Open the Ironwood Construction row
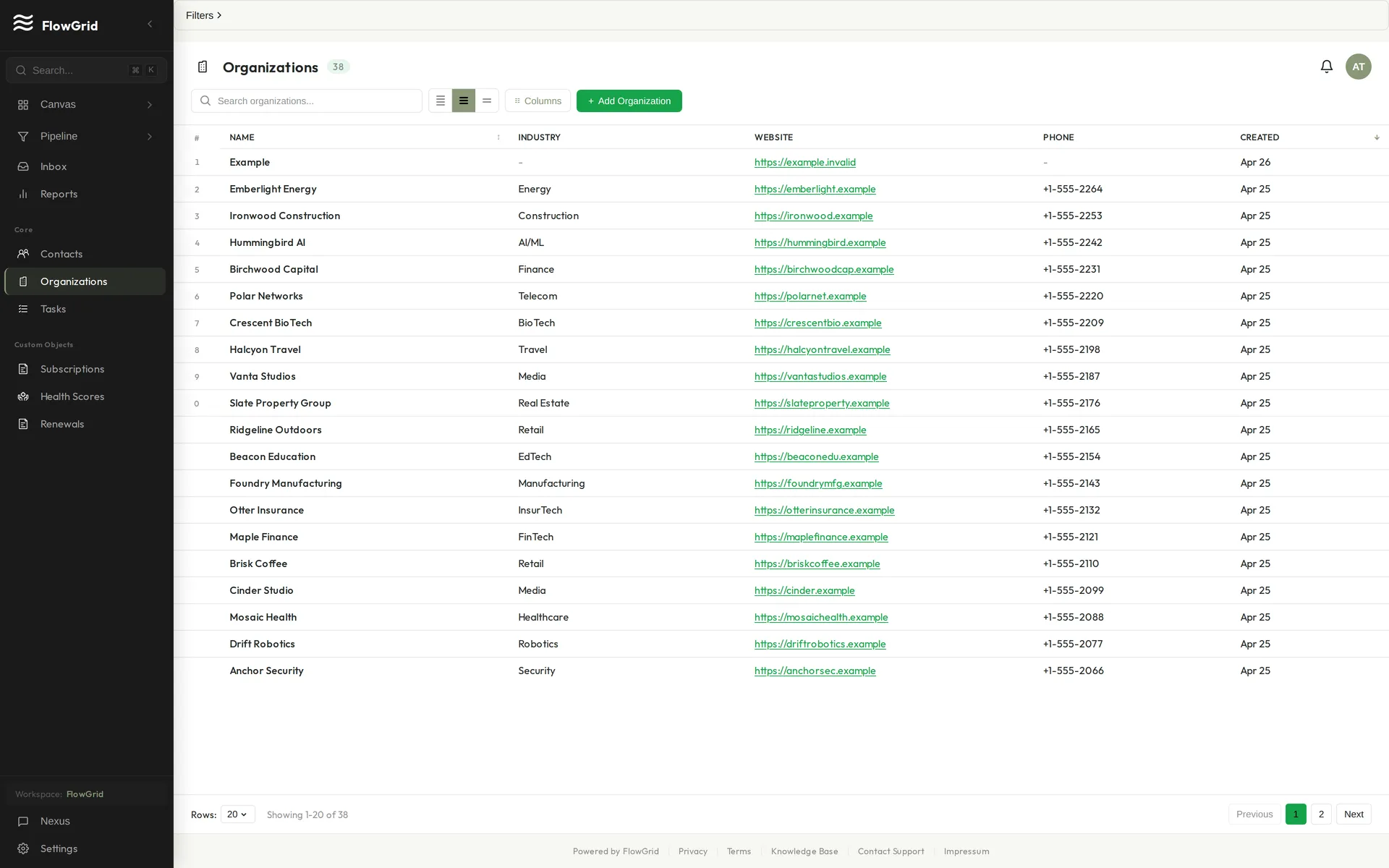1389x868 pixels. click(781, 216)
